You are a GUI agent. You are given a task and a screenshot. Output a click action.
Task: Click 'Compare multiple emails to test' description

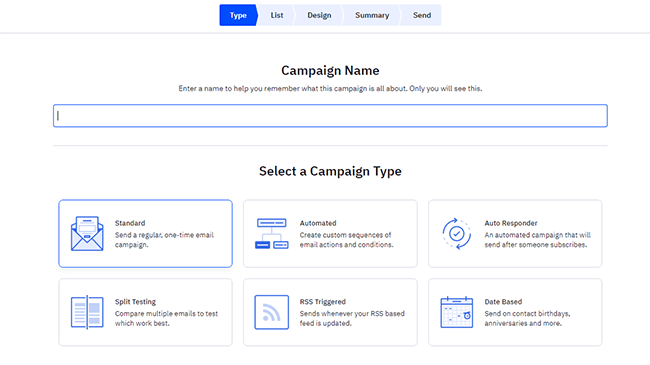click(x=166, y=318)
